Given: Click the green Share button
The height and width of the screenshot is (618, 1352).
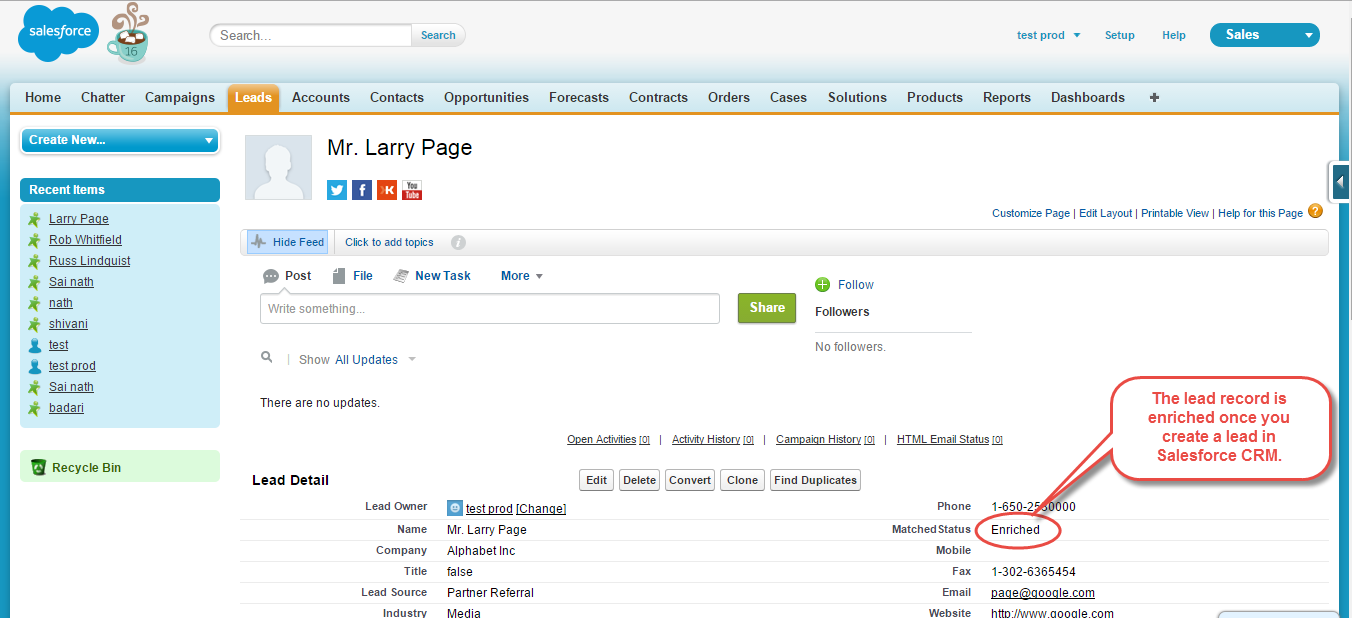Looking at the screenshot, I should pos(767,308).
